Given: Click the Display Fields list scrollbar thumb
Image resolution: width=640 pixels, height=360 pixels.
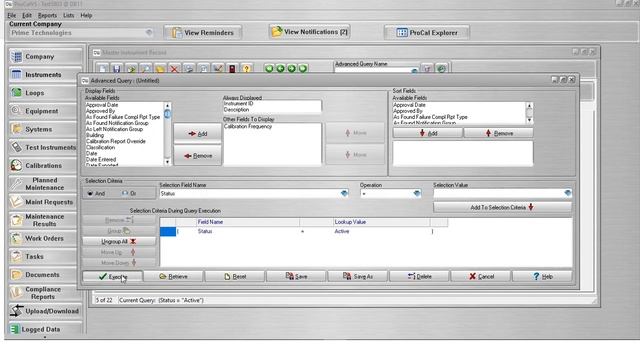Looking at the screenshot, I should pos(167,114).
